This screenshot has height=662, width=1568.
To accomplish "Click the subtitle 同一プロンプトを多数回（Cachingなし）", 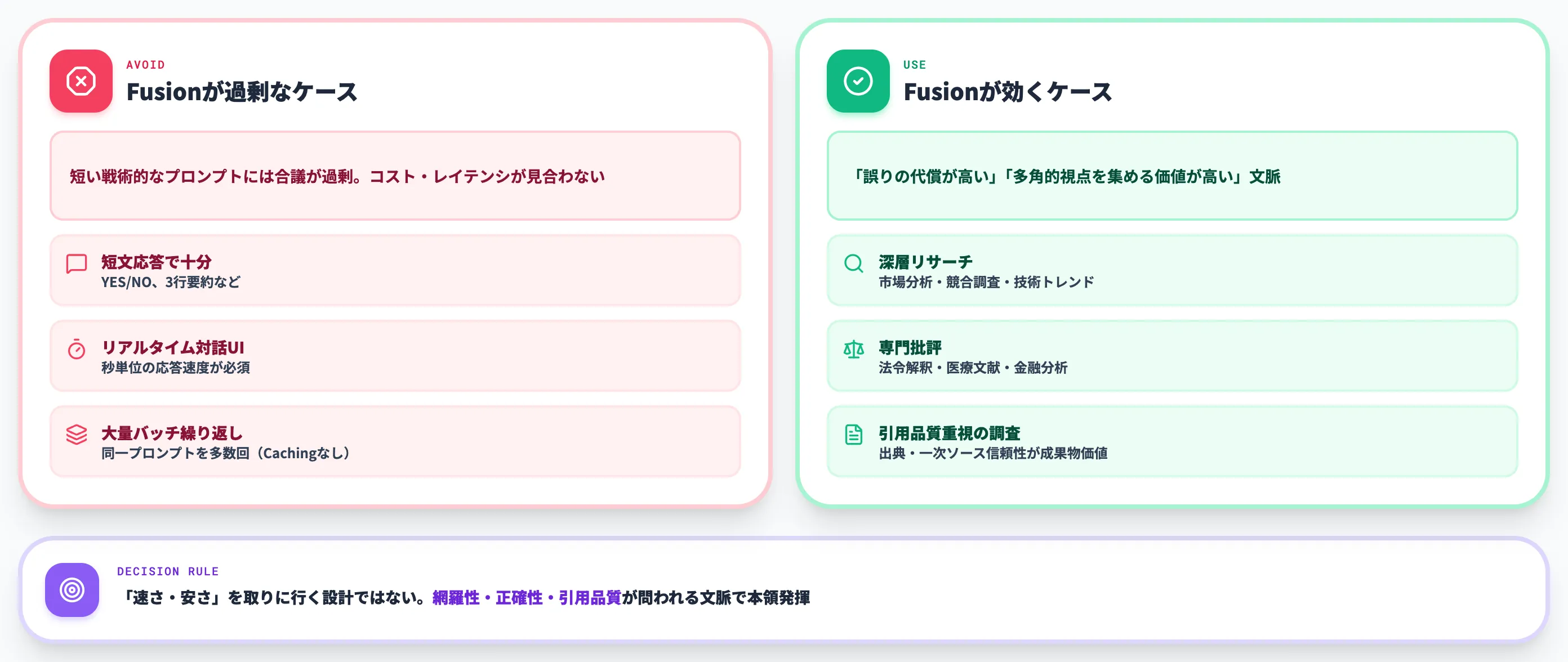I will coord(226,453).
